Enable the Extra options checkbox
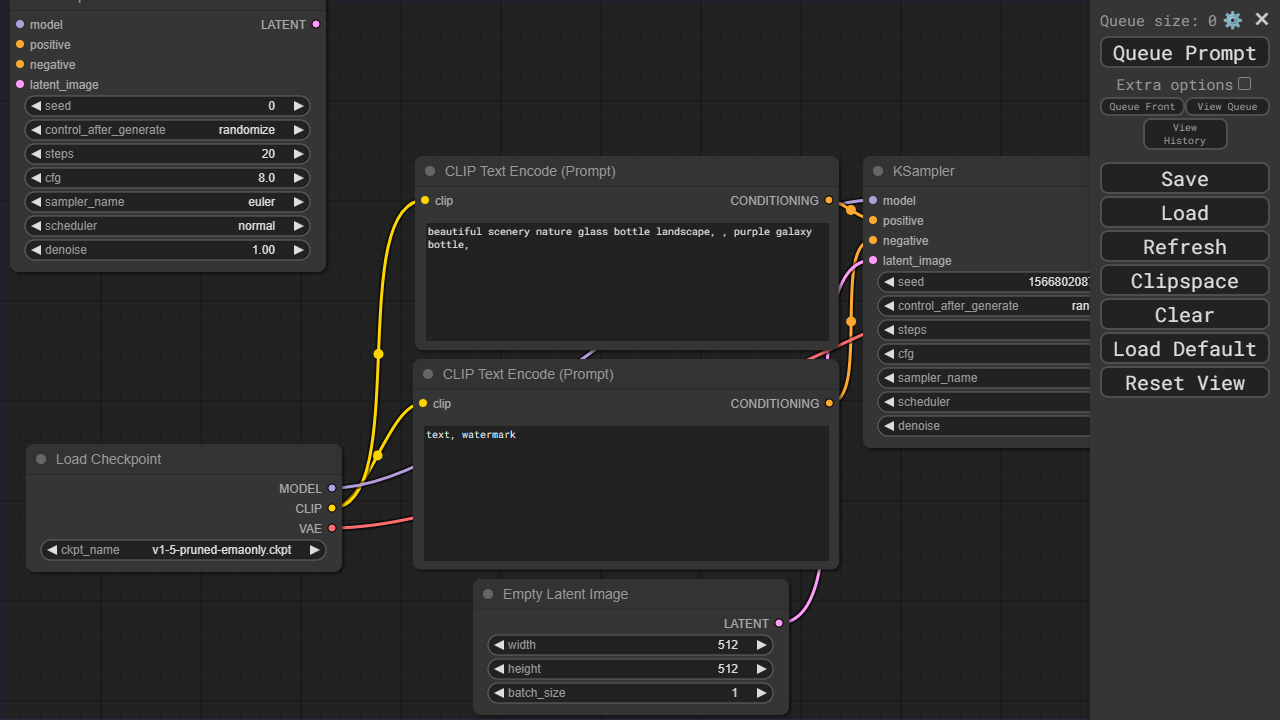1280x720 pixels. click(x=1244, y=84)
